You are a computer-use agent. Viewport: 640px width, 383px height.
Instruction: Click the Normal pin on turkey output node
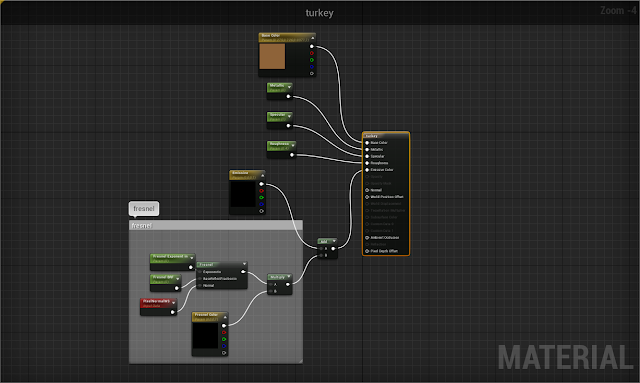tap(367, 190)
